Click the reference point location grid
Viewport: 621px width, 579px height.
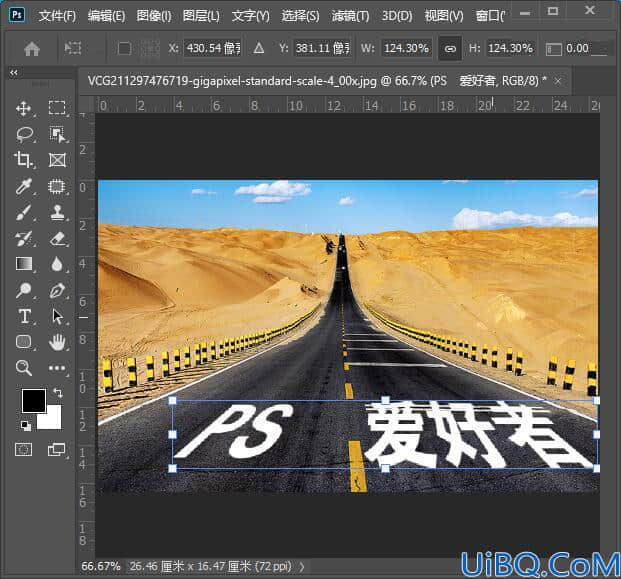[x=150, y=49]
